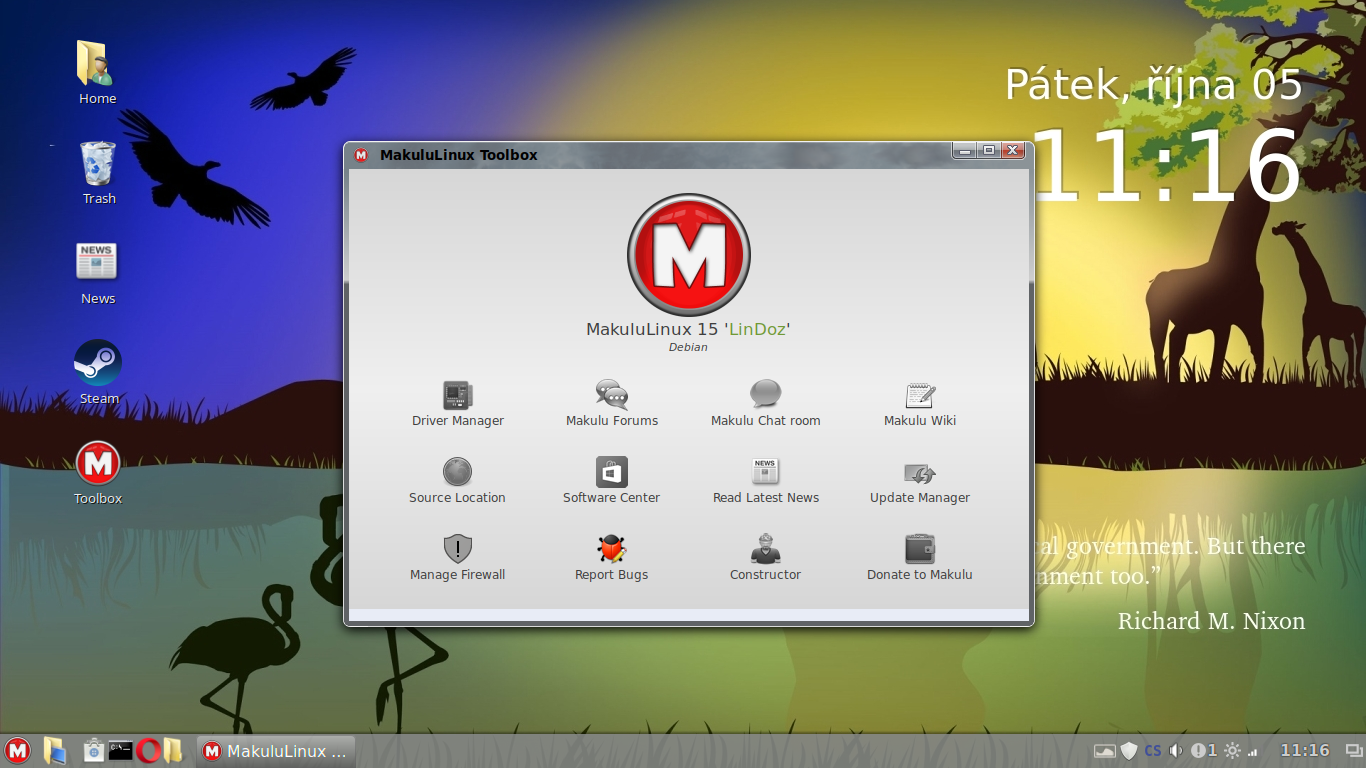The width and height of the screenshot is (1366, 768).
Task: Switch keyboard layout via the CS indicator
Action: (x=1153, y=751)
